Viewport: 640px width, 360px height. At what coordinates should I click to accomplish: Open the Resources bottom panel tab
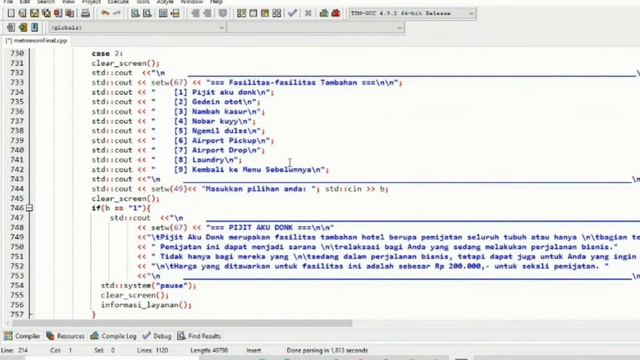tap(65, 336)
